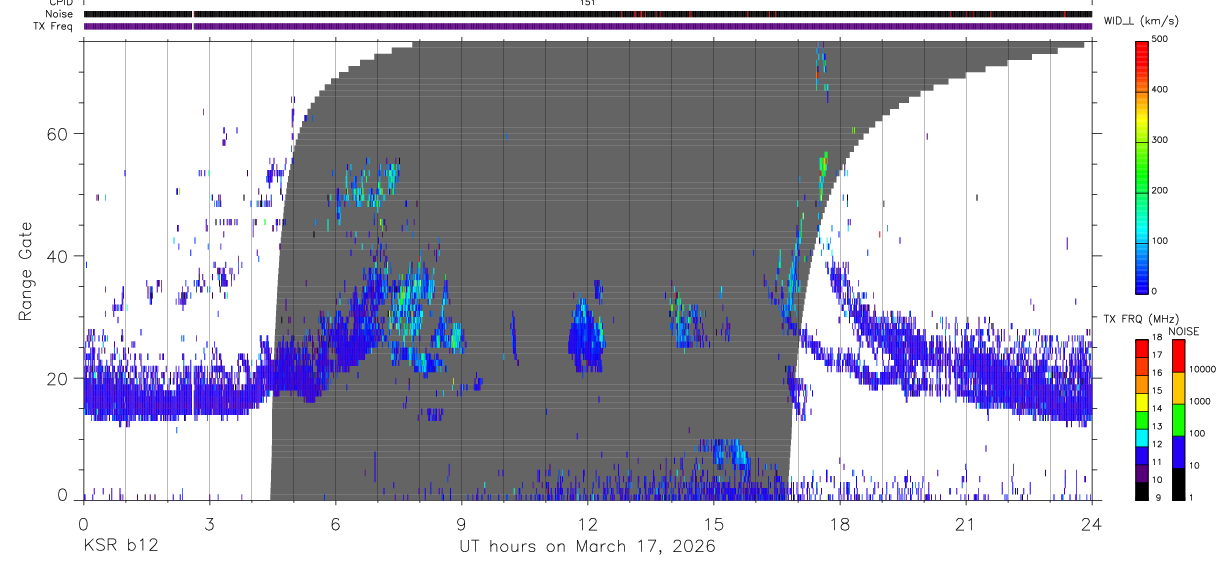1228x567 pixels.
Task: Click x-axis tick label 3
Action: (209, 523)
